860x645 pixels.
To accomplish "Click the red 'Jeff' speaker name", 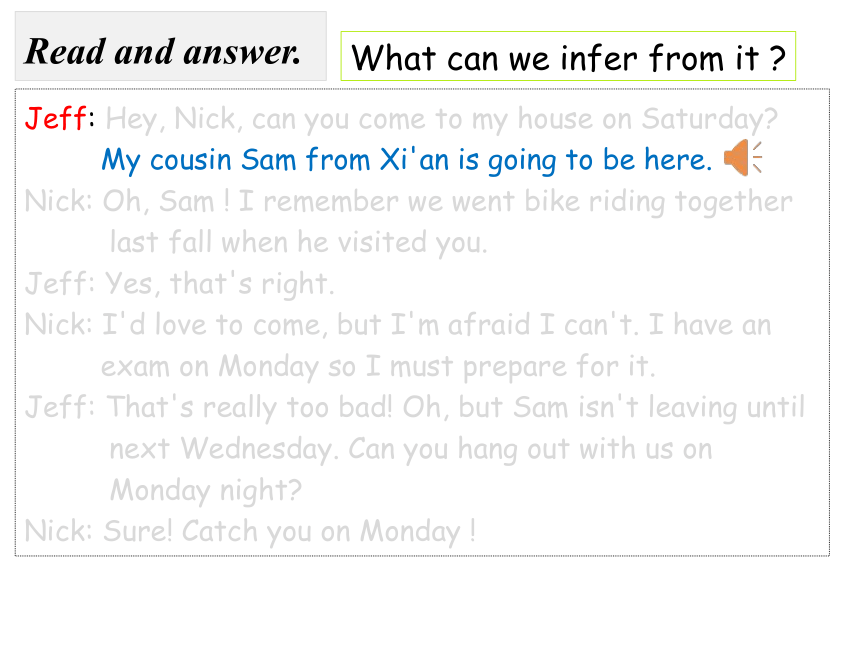I will click(x=56, y=118).
